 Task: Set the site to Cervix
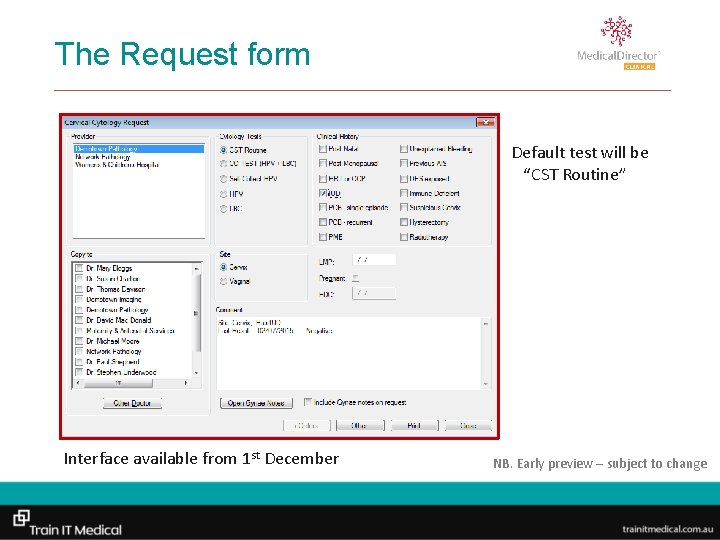coord(224,267)
